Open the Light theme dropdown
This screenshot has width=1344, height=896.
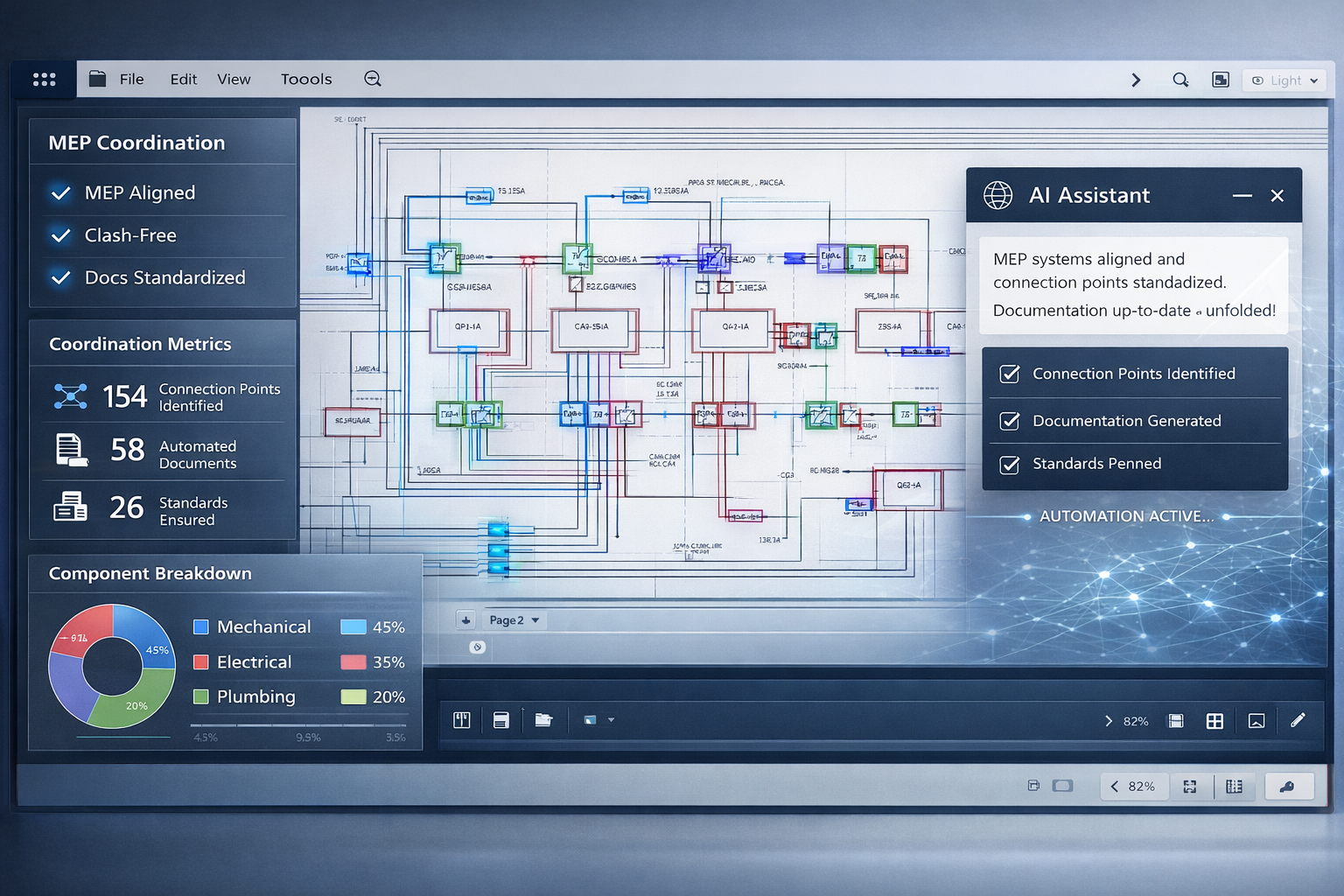(1284, 80)
